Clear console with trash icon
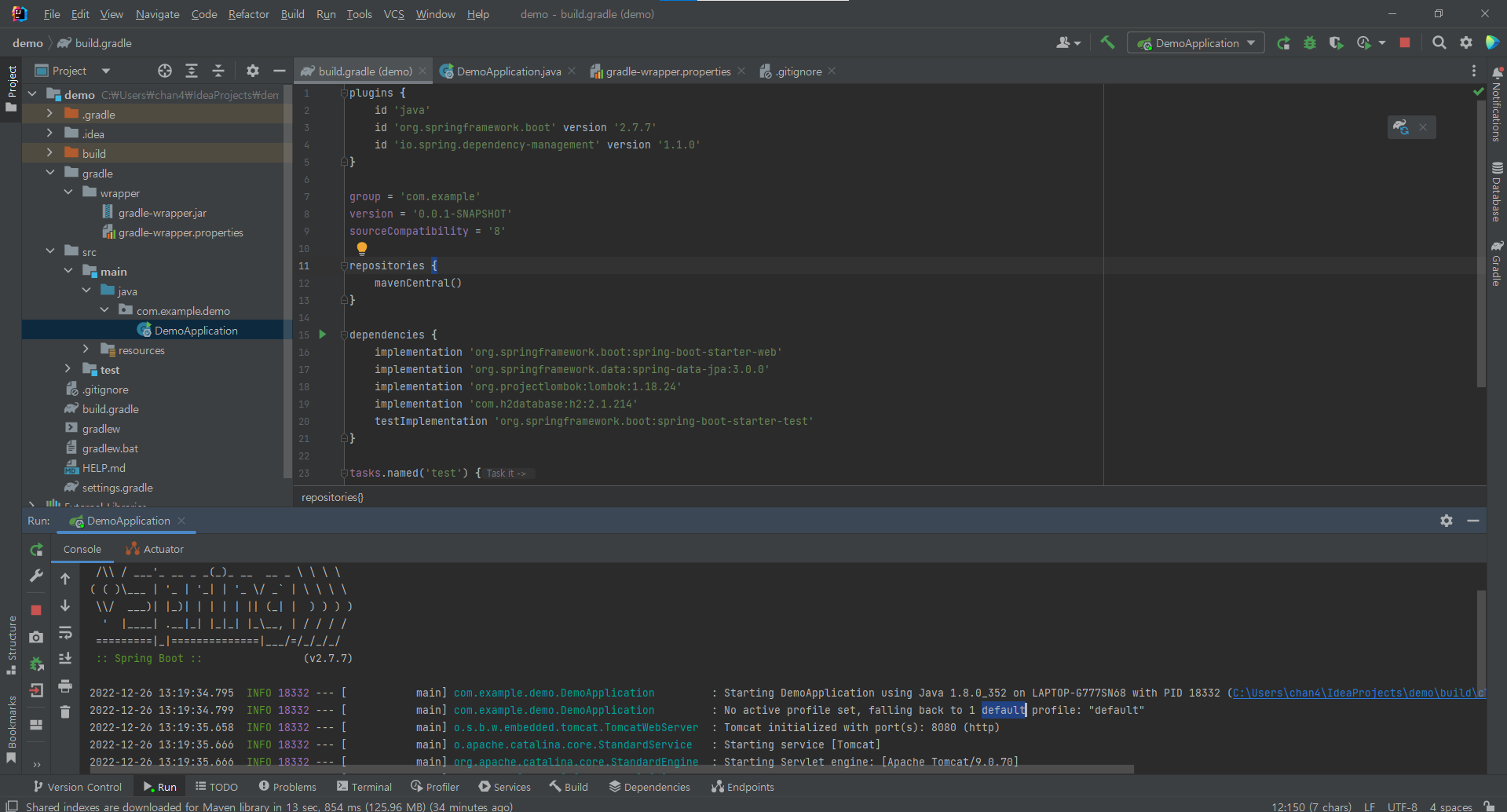Image resolution: width=1507 pixels, height=812 pixels. point(65,711)
